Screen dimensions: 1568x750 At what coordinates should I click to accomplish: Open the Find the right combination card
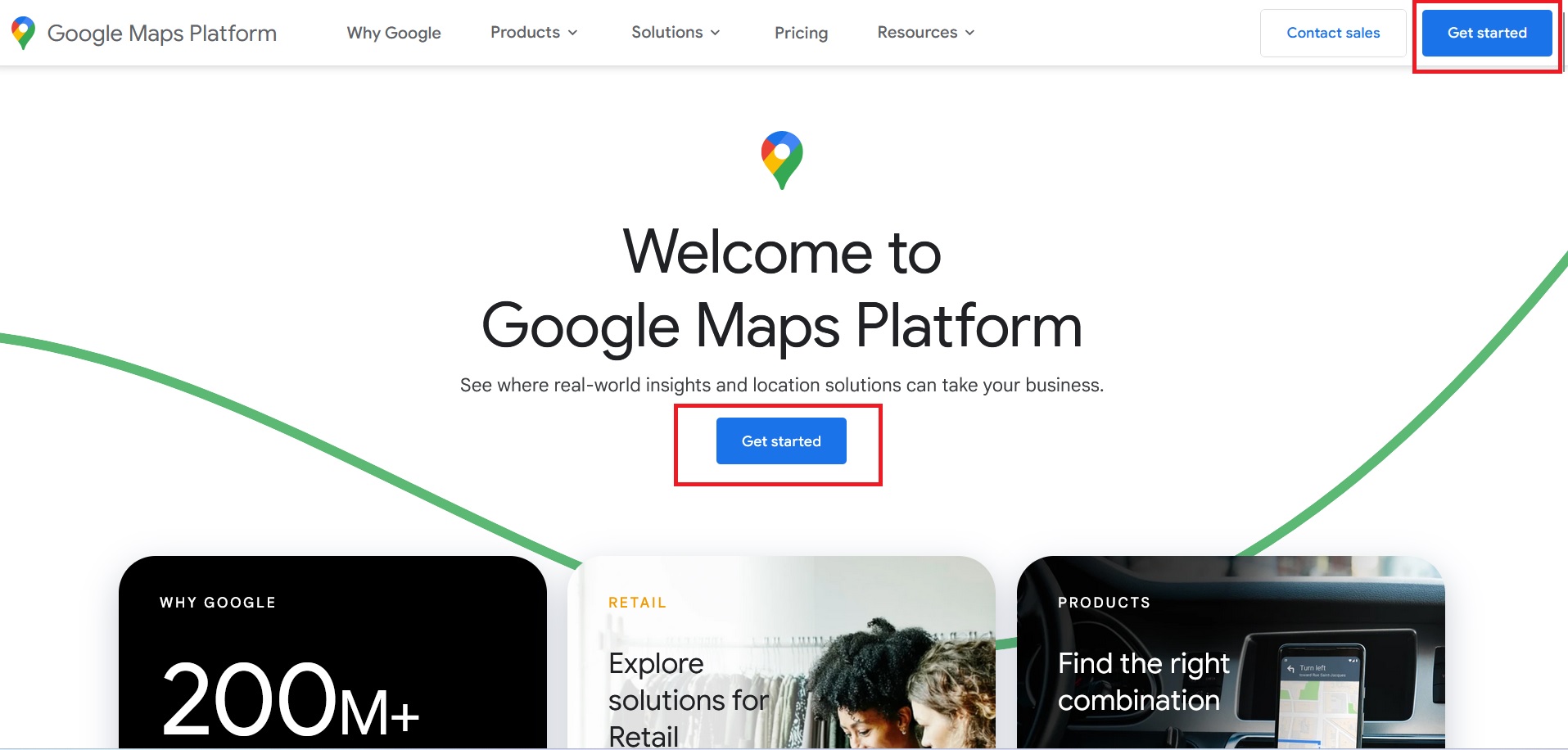1231,653
